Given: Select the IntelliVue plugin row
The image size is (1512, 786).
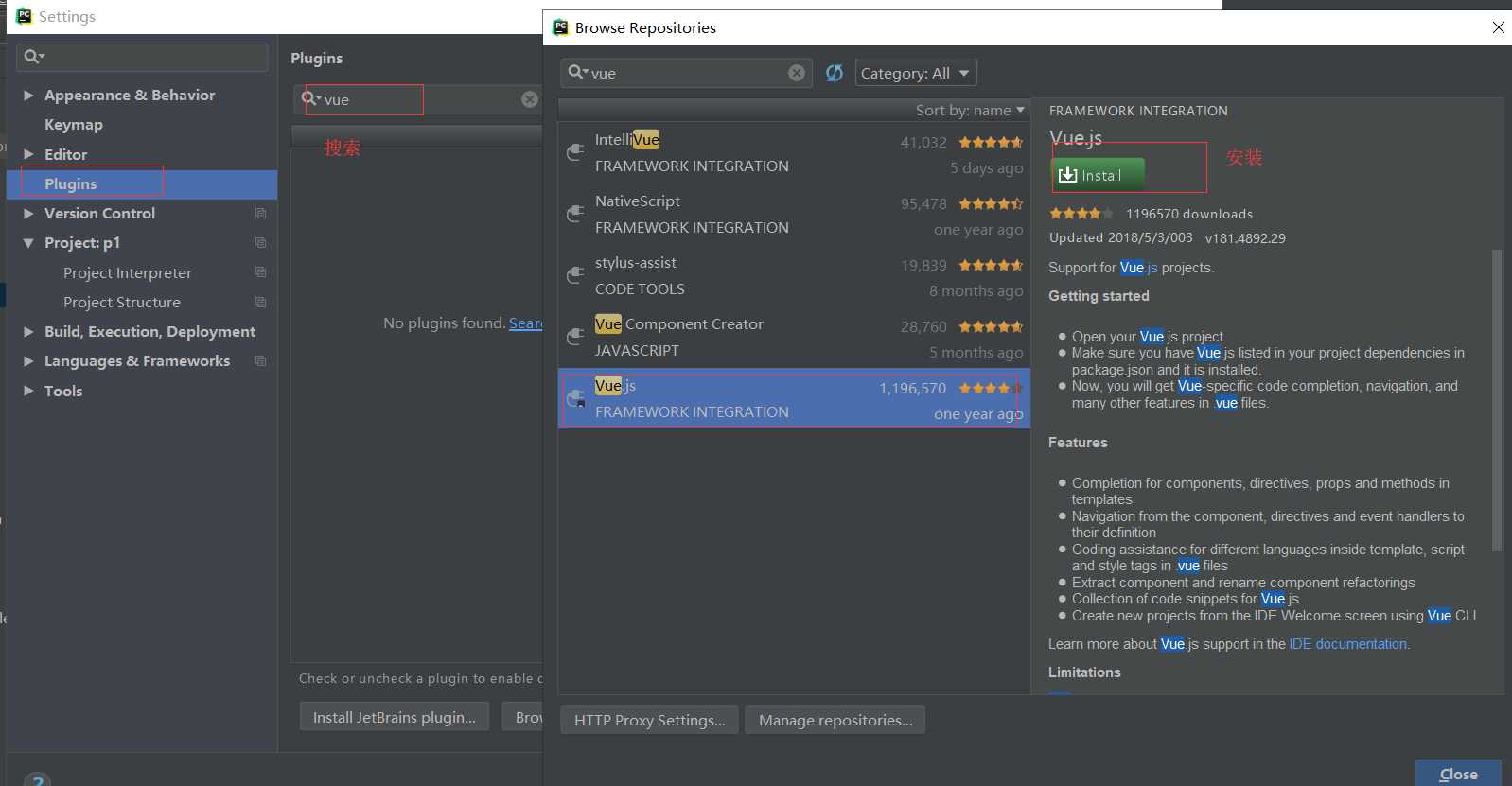Looking at the screenshot, I should click(x=794, y=152).
